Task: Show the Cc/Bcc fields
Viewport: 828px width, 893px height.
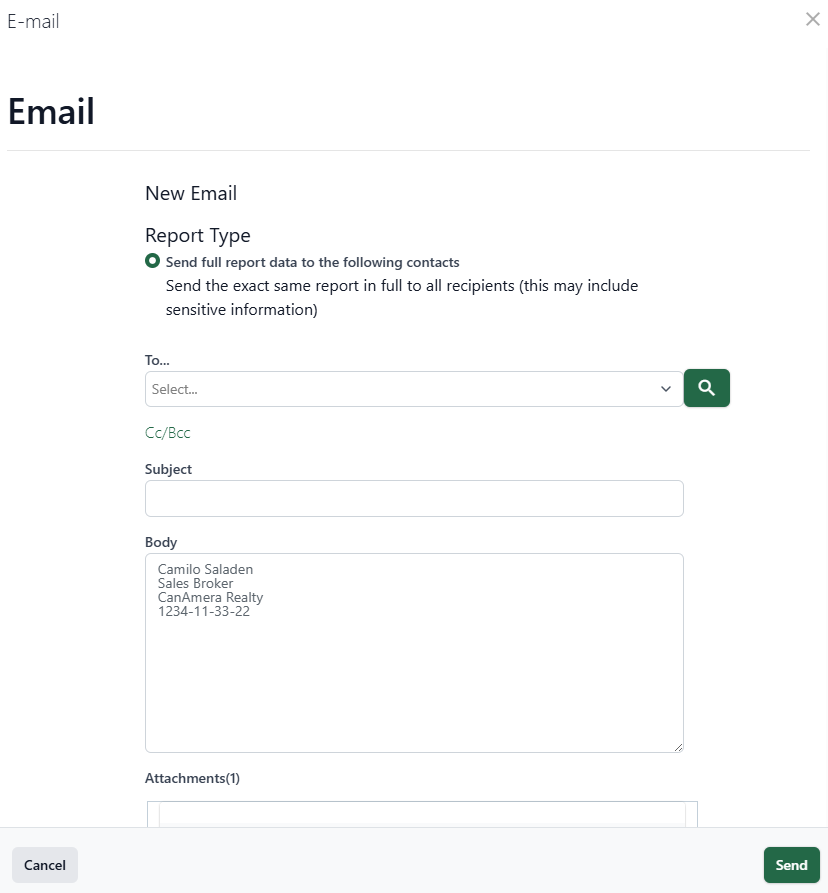Action: pos(167,432)
